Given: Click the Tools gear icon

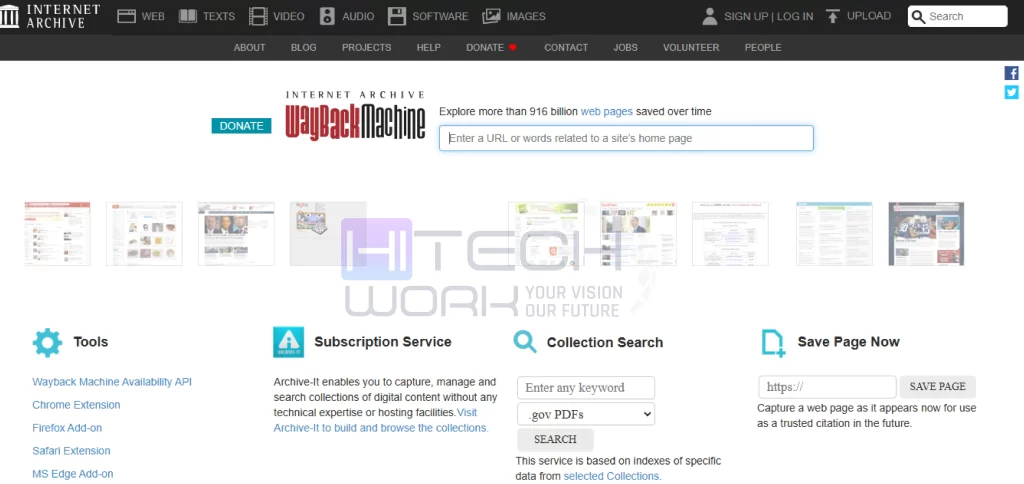Looking at the screenshot, I should [x=47, y=342].
